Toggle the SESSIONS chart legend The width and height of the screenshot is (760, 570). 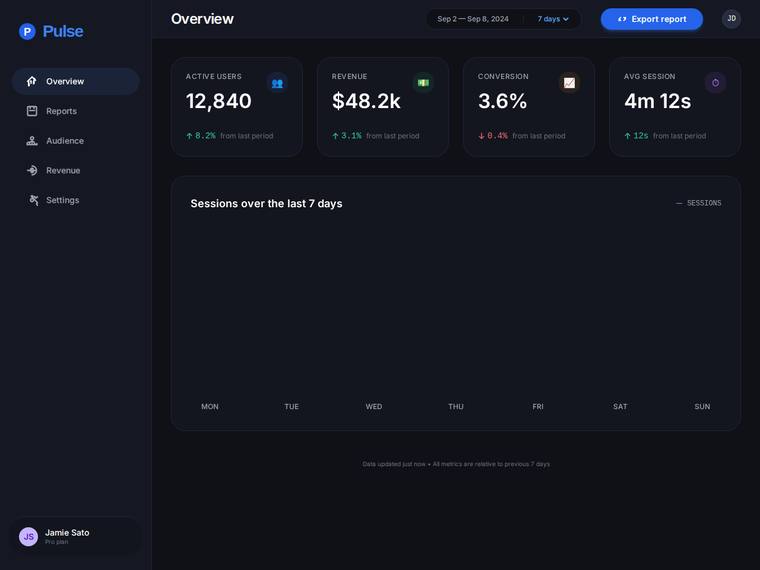(x=698, y=203)
